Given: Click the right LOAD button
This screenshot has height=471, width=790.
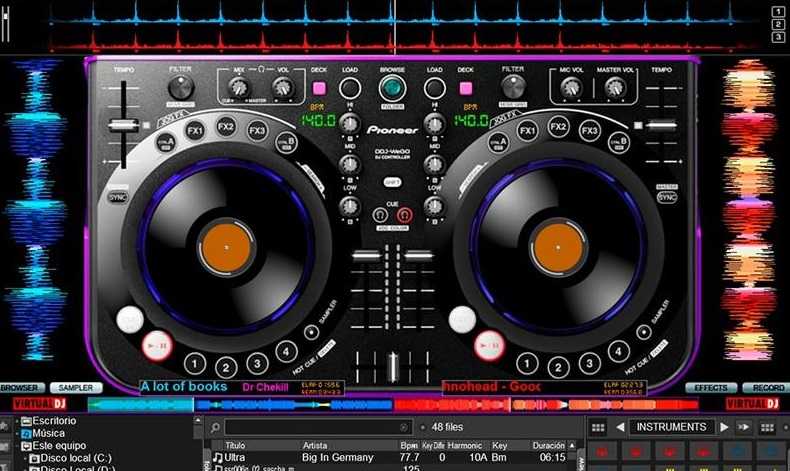Looking at the screenshot, I should (434, 88).
